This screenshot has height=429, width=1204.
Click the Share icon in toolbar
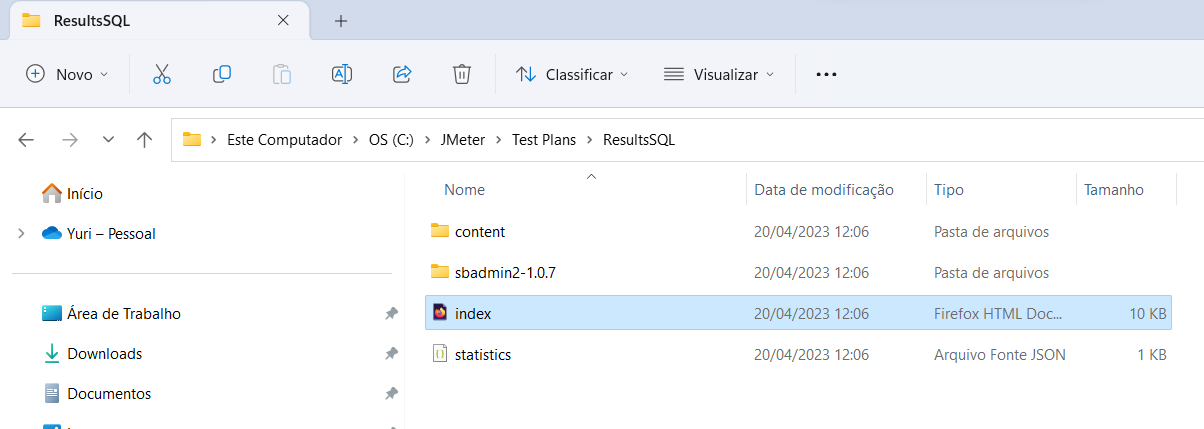402,74
